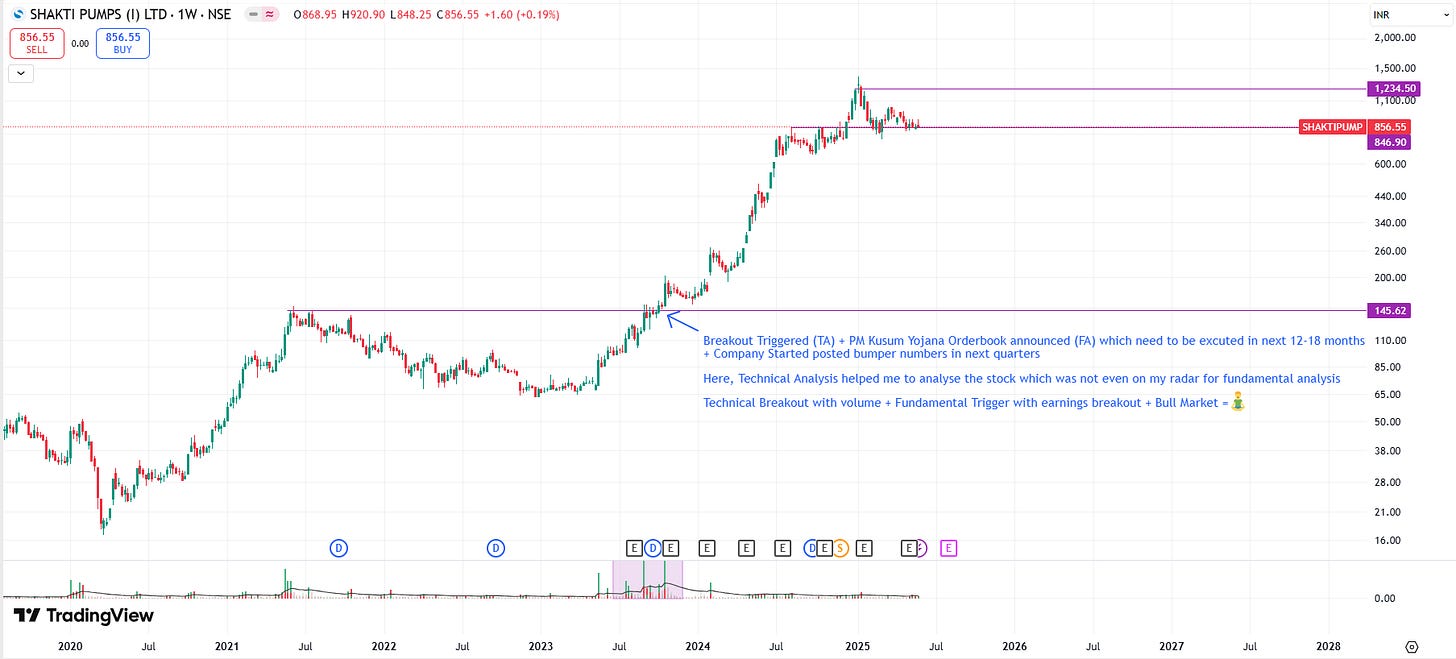
Task: Click the 2028 time axis label
Action: 1328,647
